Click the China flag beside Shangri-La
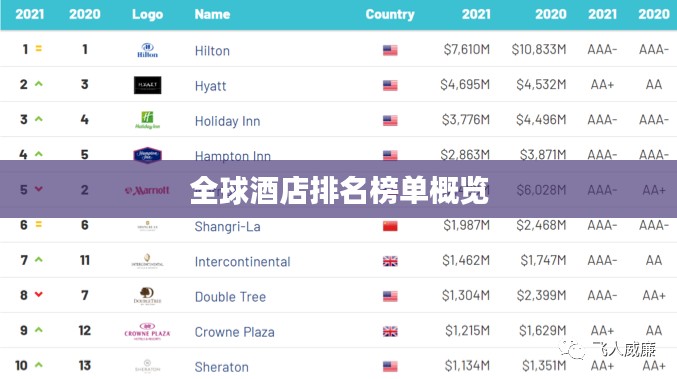The height and width of the screenshot is (379, 677). [390, 226]
